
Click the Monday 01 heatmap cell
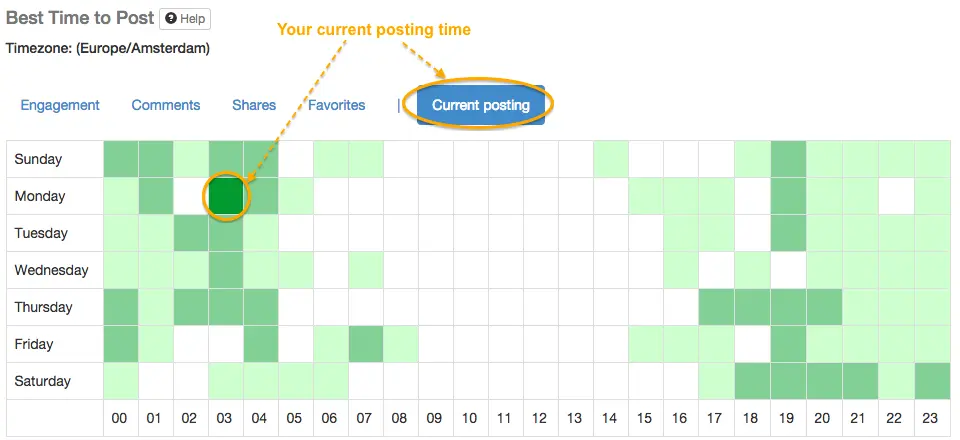click(156, 196)
